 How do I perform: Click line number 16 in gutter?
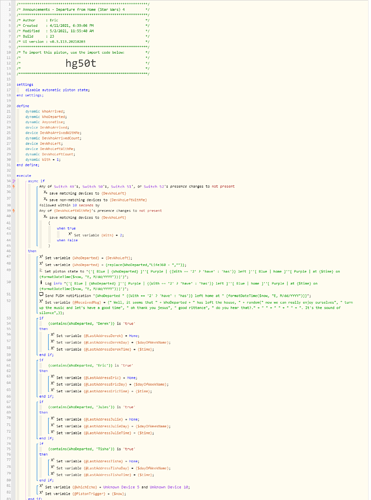(9, 85)
